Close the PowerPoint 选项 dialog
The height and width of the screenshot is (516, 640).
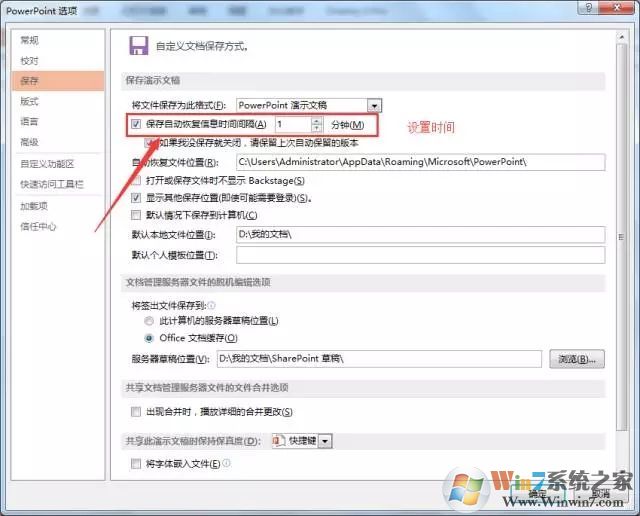pos(617,8)
